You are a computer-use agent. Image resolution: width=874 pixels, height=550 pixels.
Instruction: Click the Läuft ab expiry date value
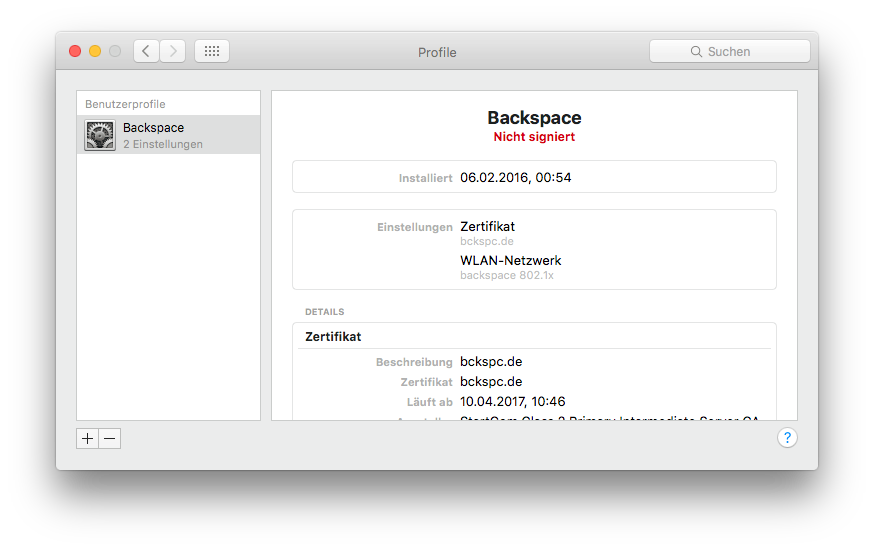point(512,402)
